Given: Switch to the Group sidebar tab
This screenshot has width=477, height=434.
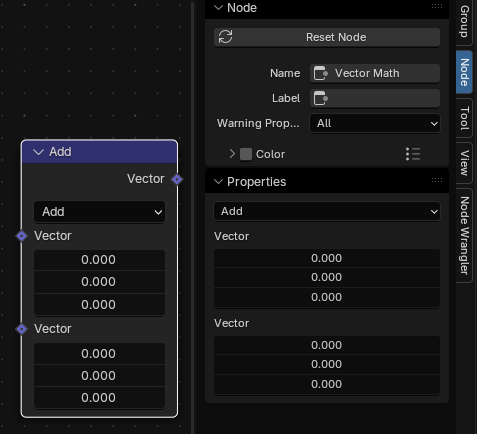Looking at the screenshot, I should click(464, 22).
